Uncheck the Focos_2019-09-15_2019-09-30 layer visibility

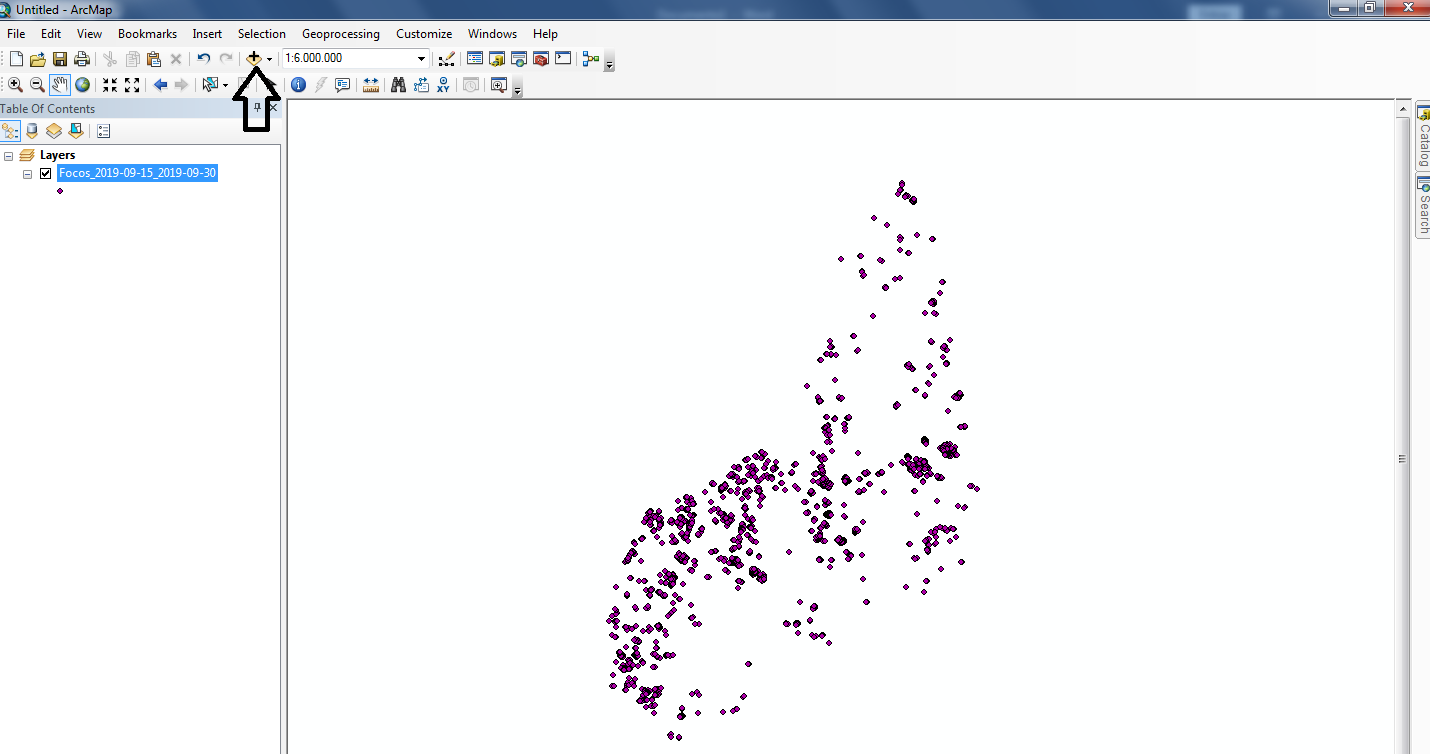click(45, 172)
